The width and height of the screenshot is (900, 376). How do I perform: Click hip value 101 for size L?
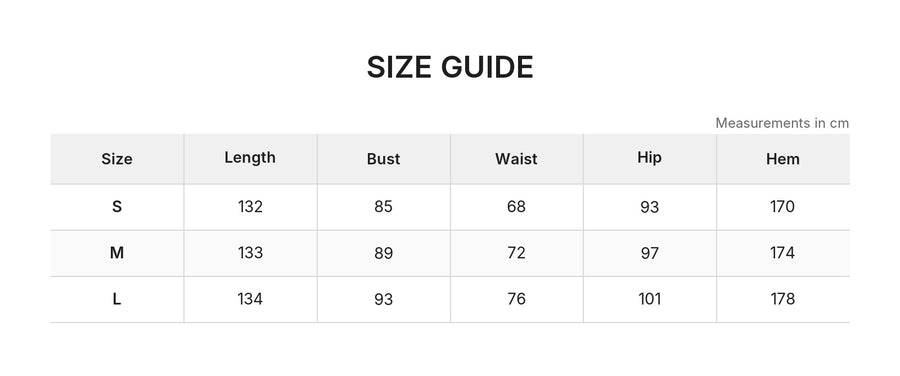pyautogui.click(x=650, y=299)
